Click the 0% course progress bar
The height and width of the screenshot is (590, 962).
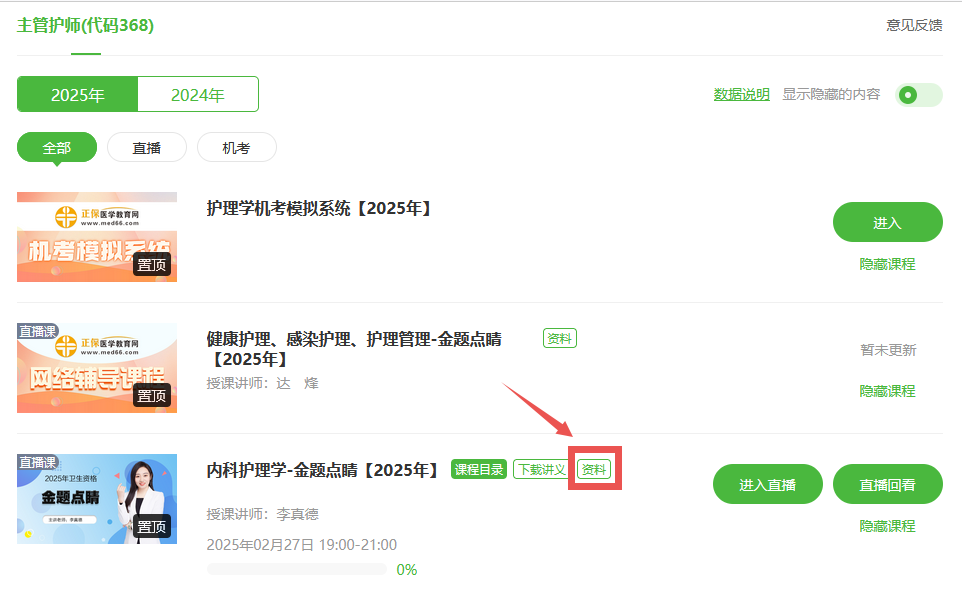(296, 569)
